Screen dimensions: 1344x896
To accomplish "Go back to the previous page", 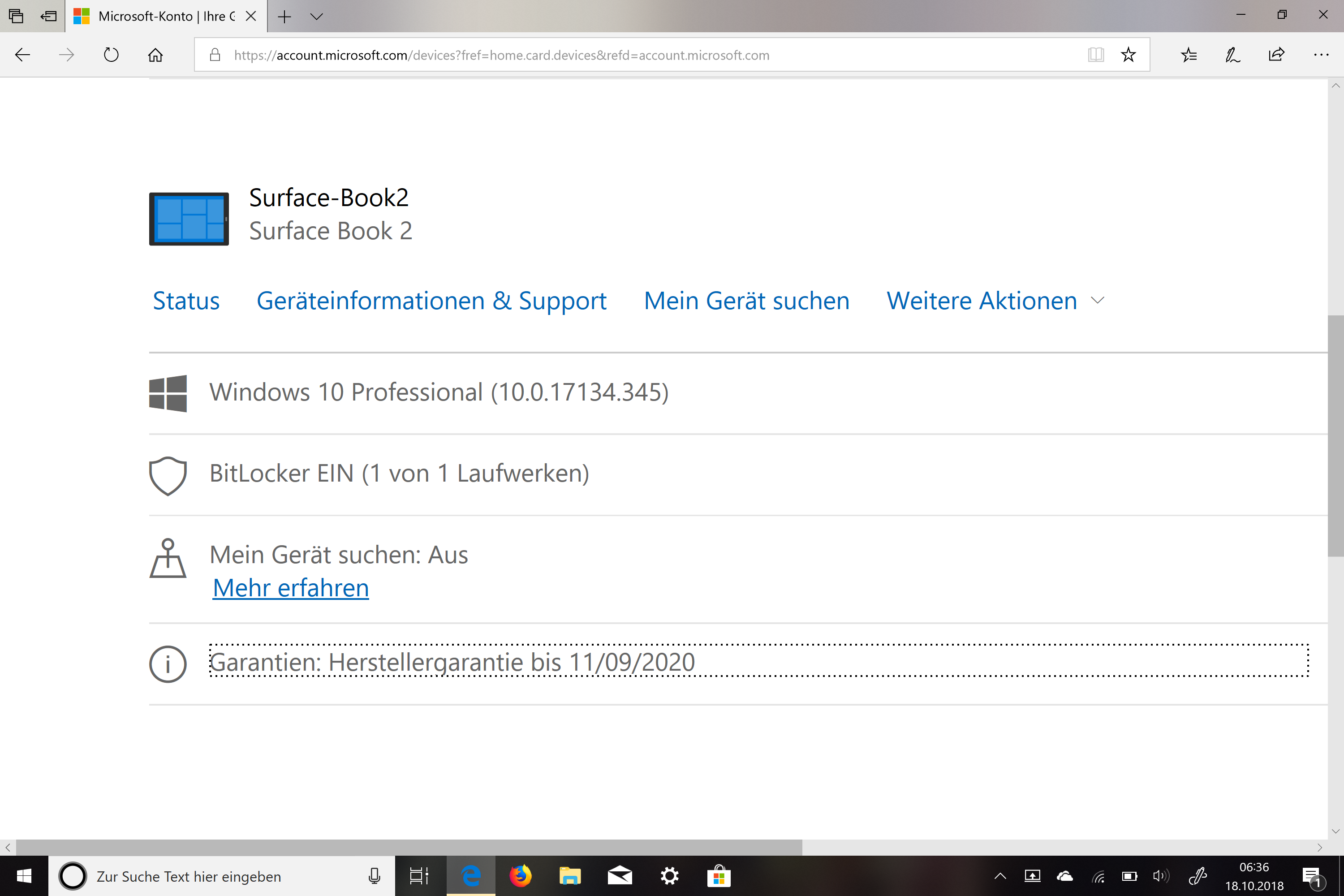I will click(x=22, y=55).
